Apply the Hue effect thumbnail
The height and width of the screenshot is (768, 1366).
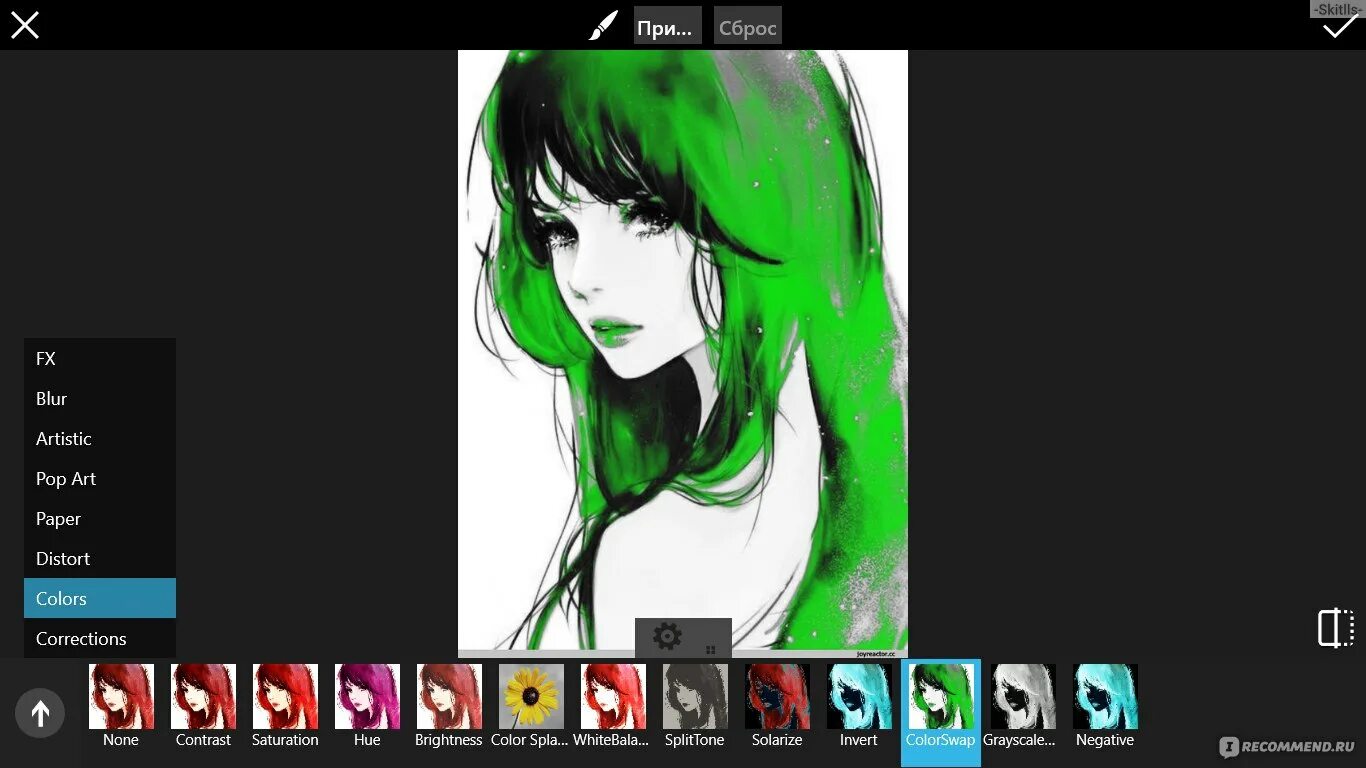(x=367, y=696)
